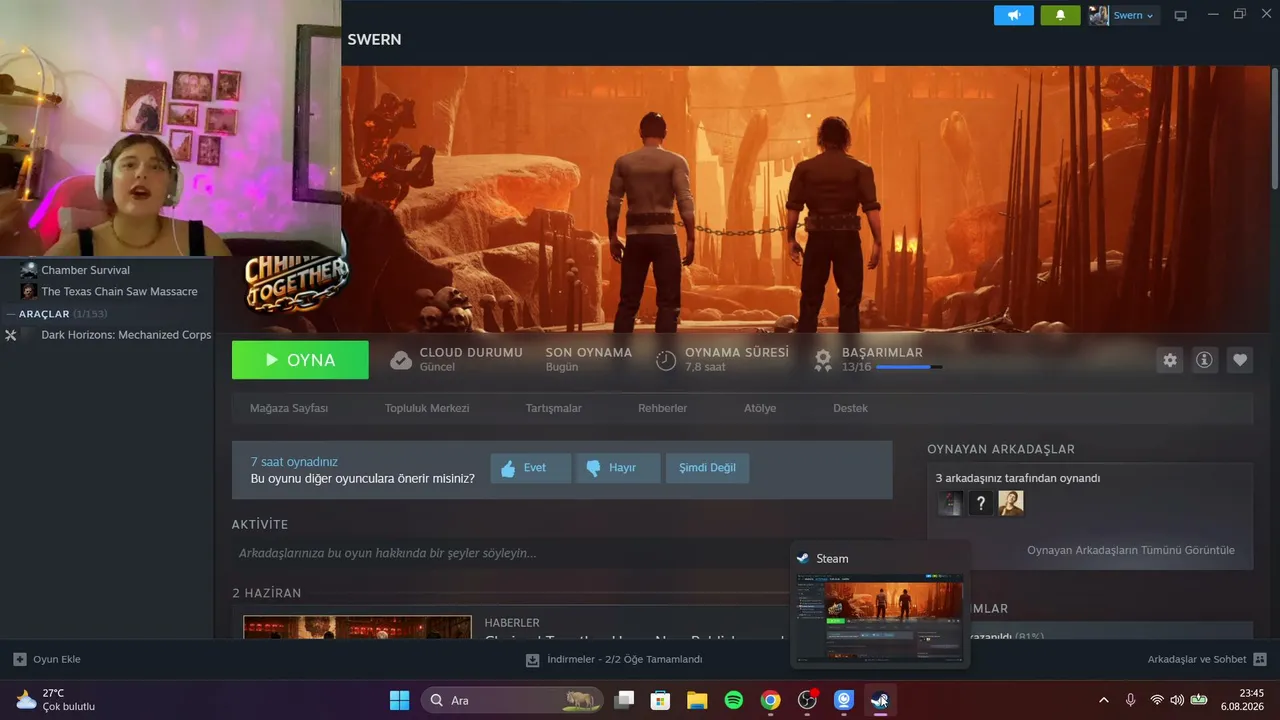This screenshot has width=1280, height=720.
Task: Open Task View on taskbar
Action: click(x=624, y=700)
